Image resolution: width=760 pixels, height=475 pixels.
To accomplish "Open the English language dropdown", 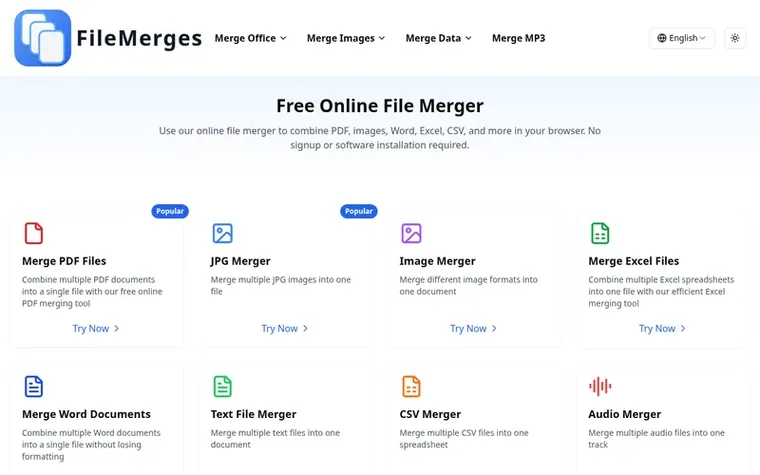I will 681,38.
